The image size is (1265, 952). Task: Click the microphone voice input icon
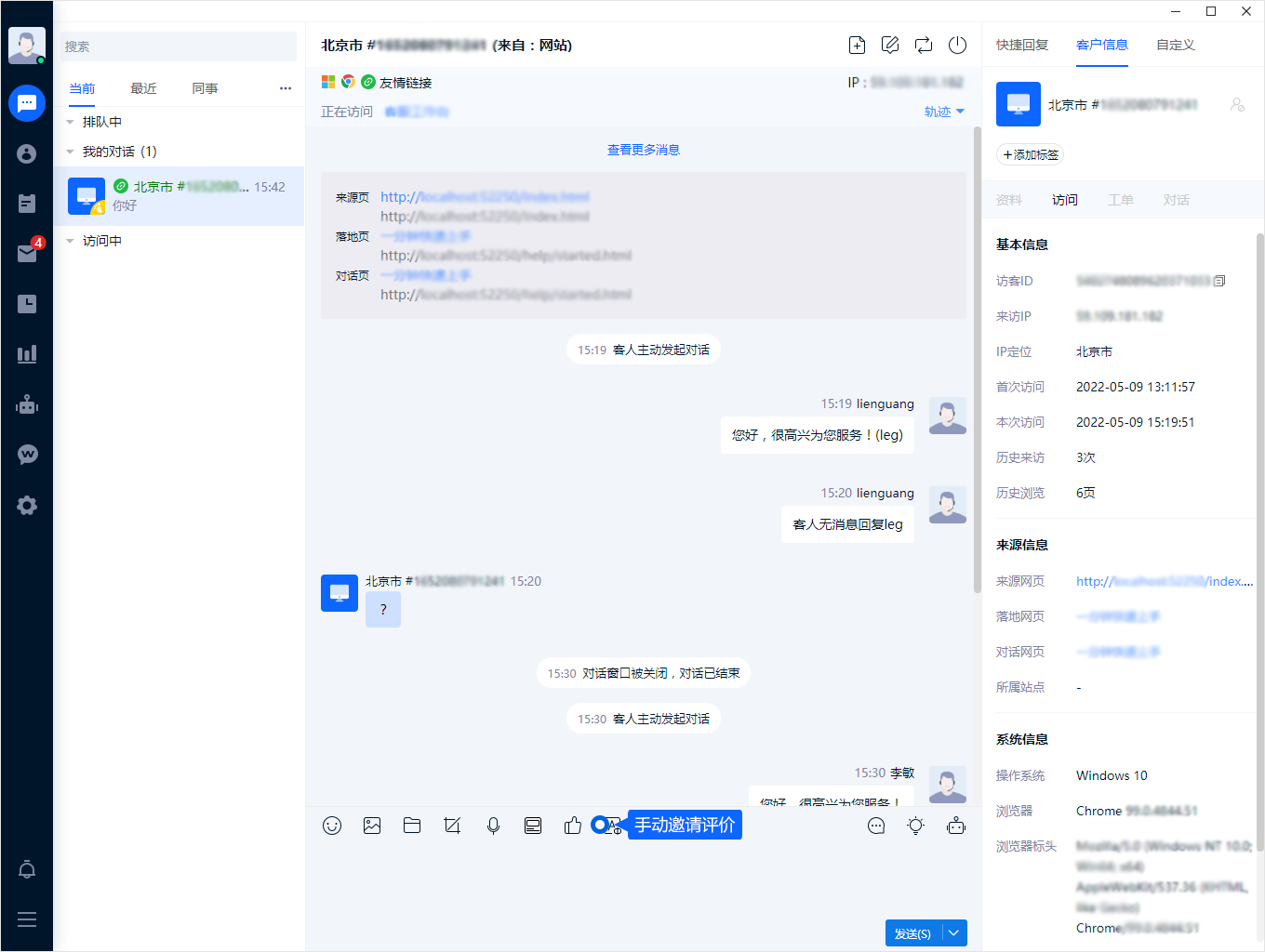click(493, 826)
